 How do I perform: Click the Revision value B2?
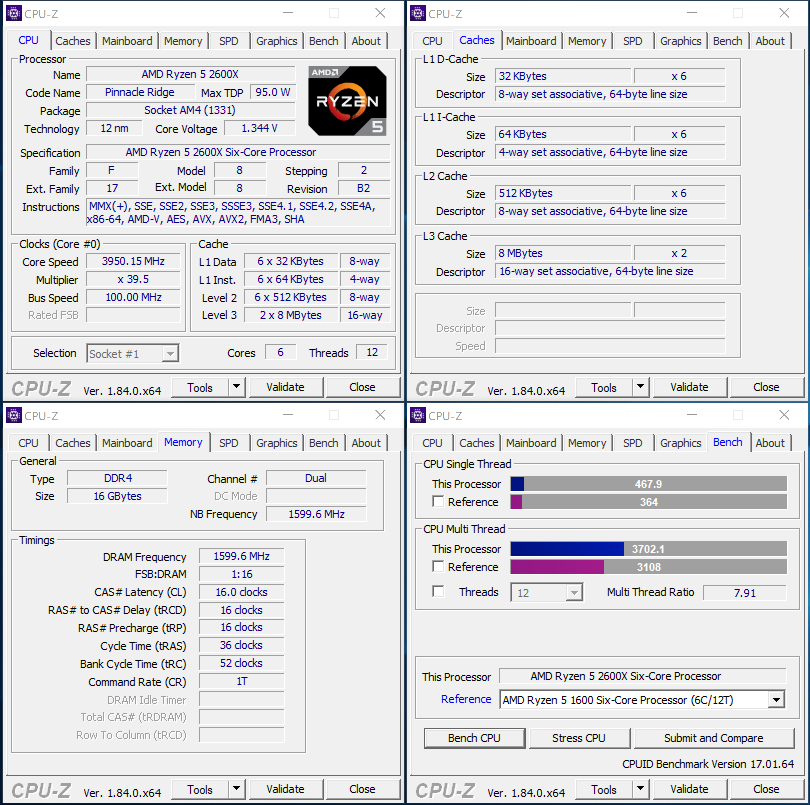click(364, 188)
